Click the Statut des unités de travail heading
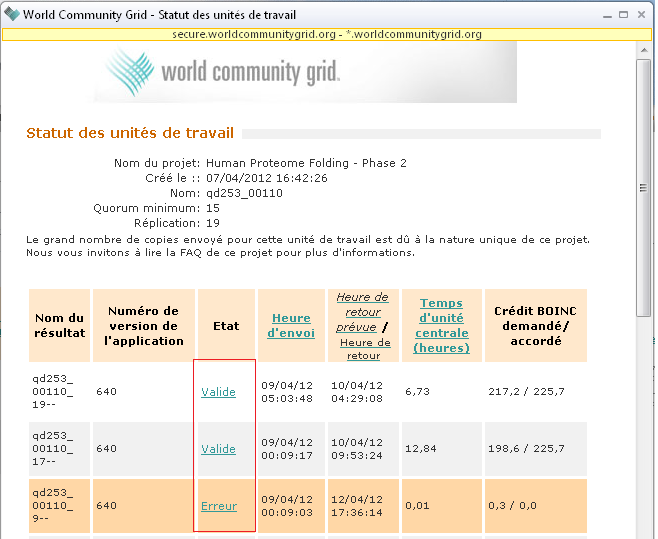The image size is (658, 539). [130, 133]
